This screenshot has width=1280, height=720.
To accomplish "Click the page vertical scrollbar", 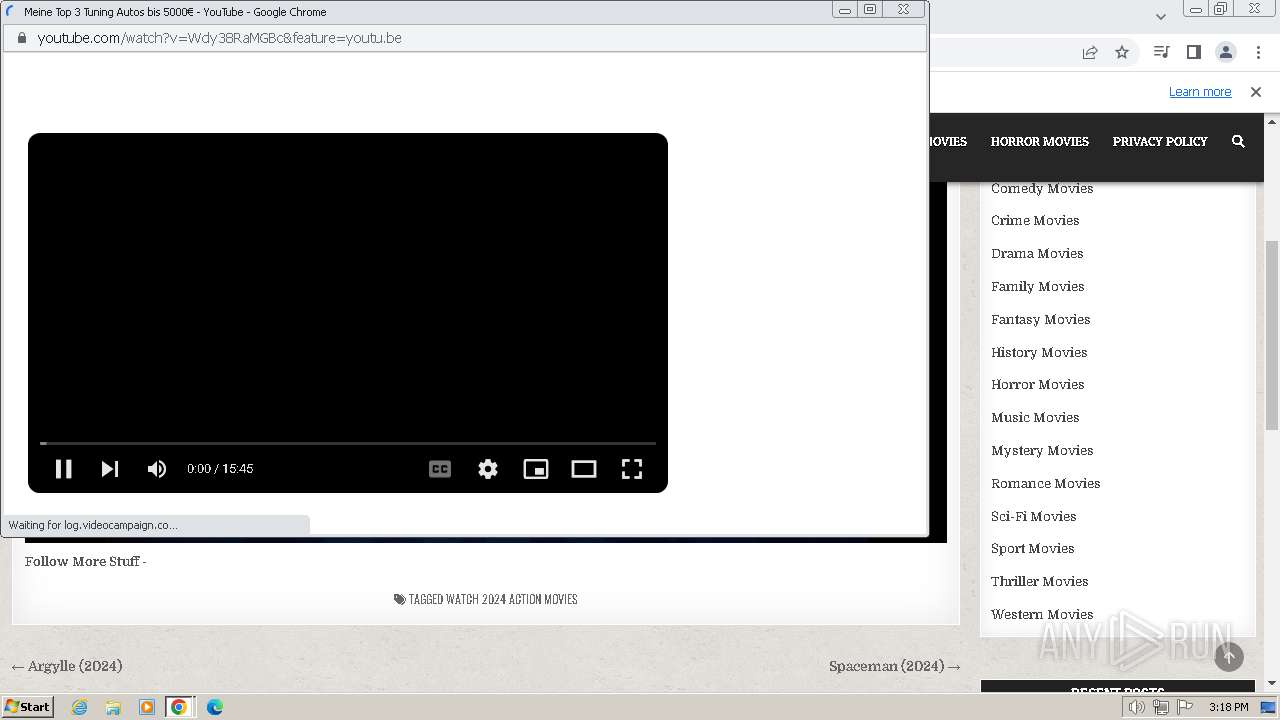I will [x=1272, y=335].
